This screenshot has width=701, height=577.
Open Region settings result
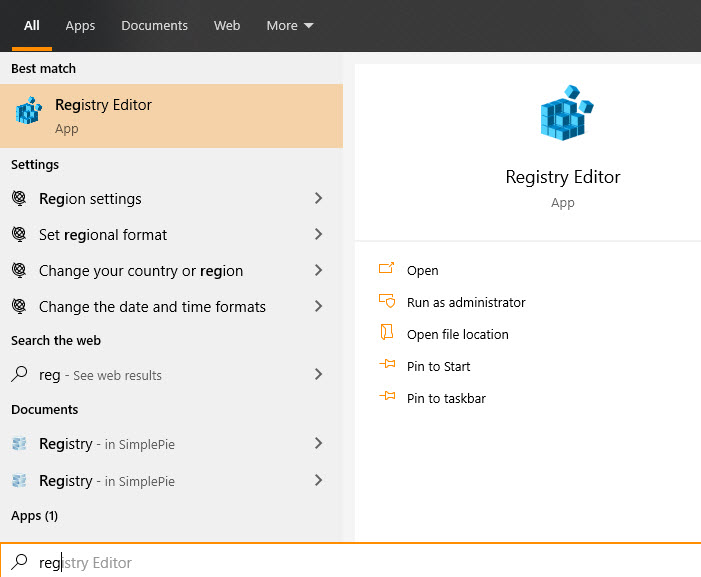tap(171, 198)
